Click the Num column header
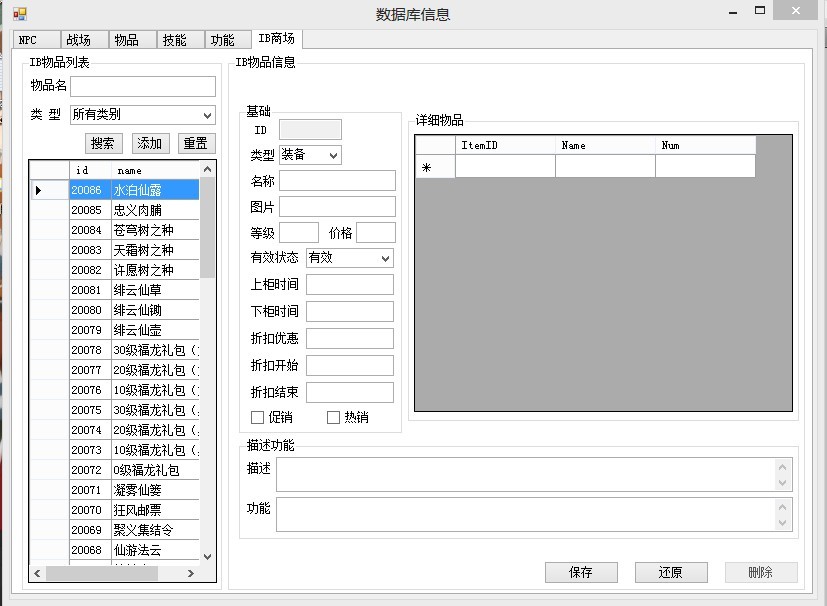The image size is (827, 606). (x=706, y=146)
